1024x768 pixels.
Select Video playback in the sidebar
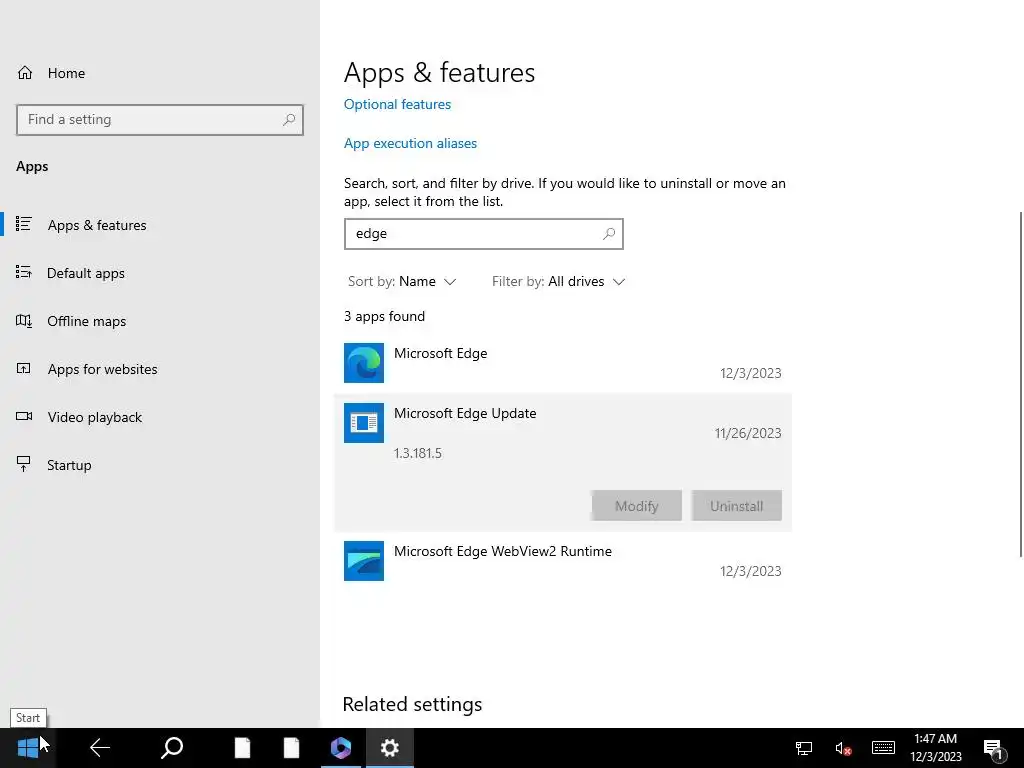(160, 417)
